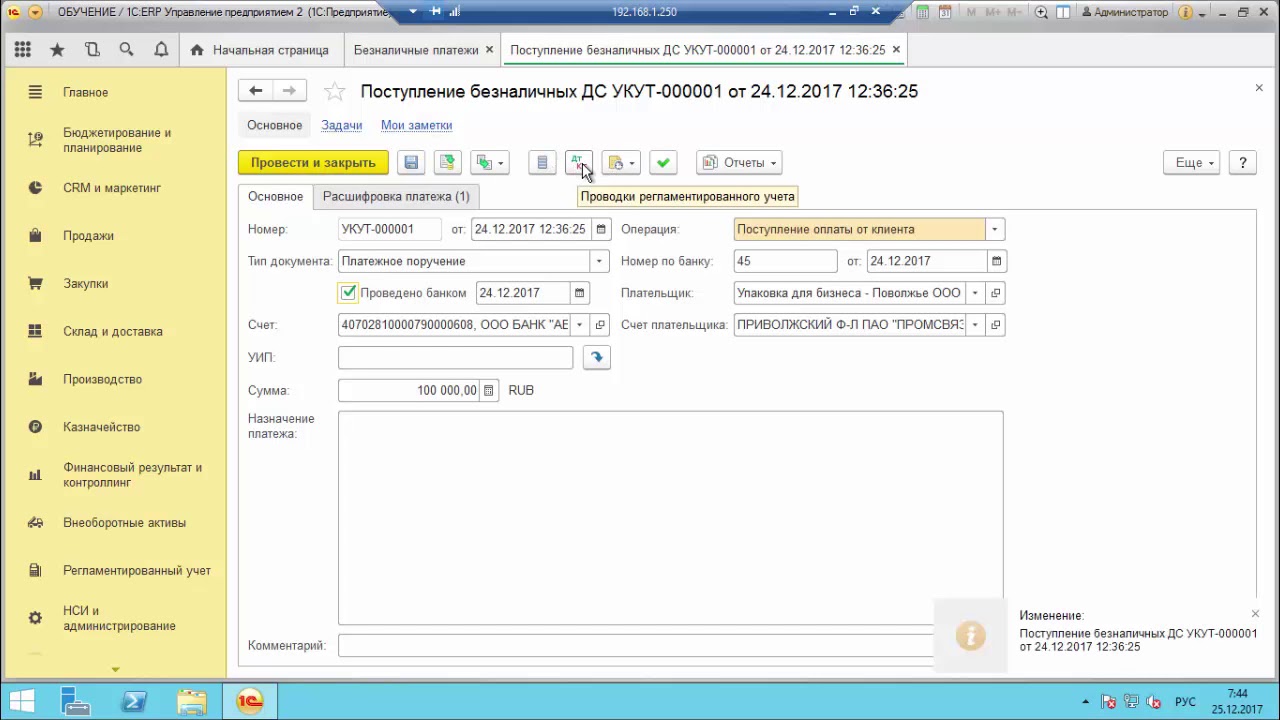
Task: Open Плательщик record with open icon
Action: pyautogui.click(x=995, y=293)
